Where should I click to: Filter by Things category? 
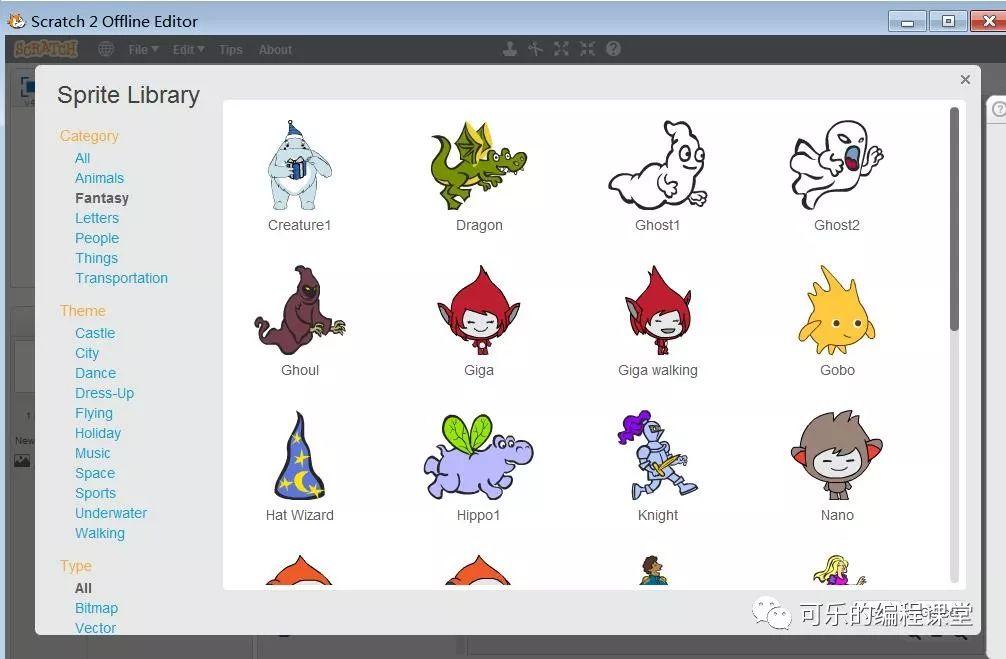click(x=96, y=258)
